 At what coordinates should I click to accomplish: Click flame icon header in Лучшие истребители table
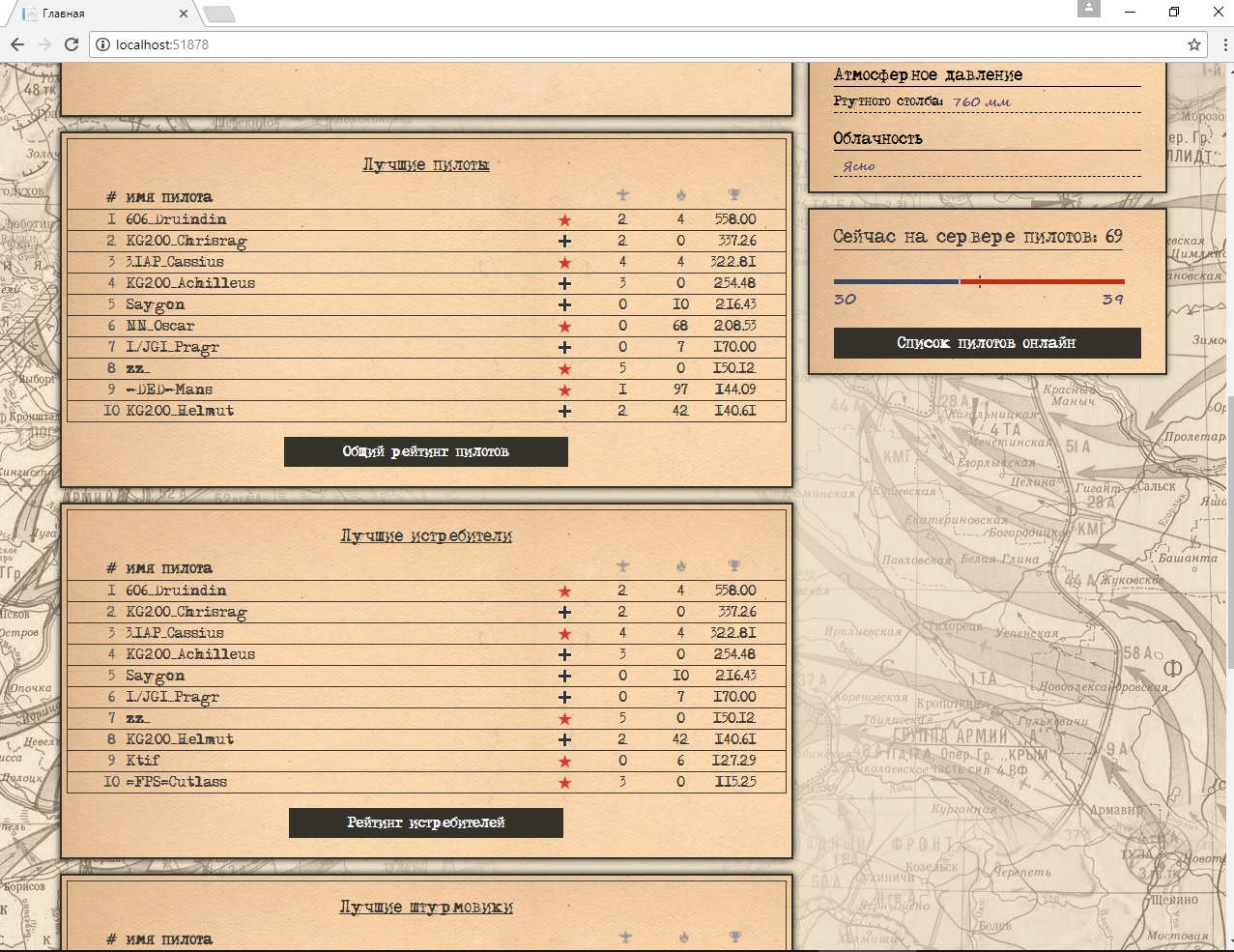click(x=680, y=565)
